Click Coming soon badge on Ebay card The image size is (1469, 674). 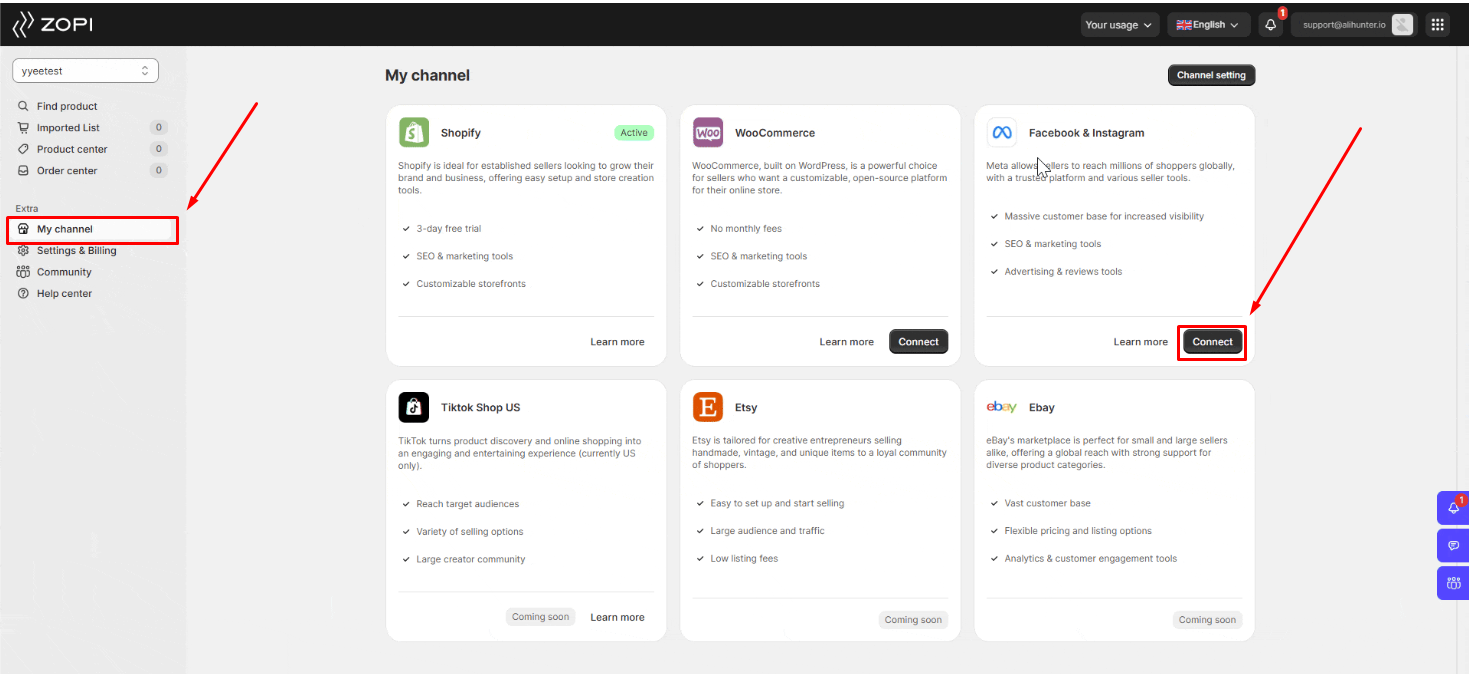pos(1207,620)
